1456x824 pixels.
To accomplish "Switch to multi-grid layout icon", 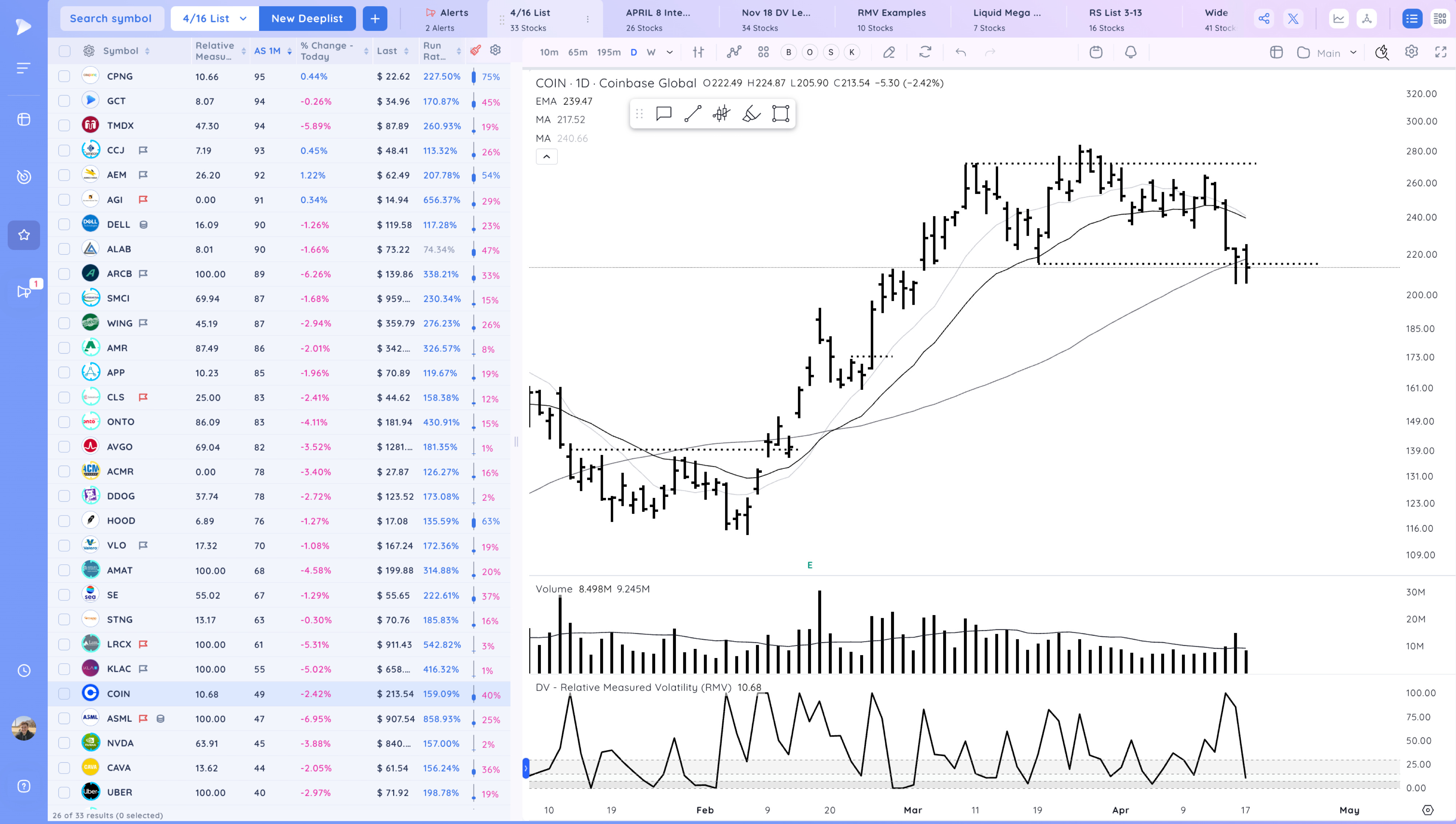I will click(x=1440, y=19).
